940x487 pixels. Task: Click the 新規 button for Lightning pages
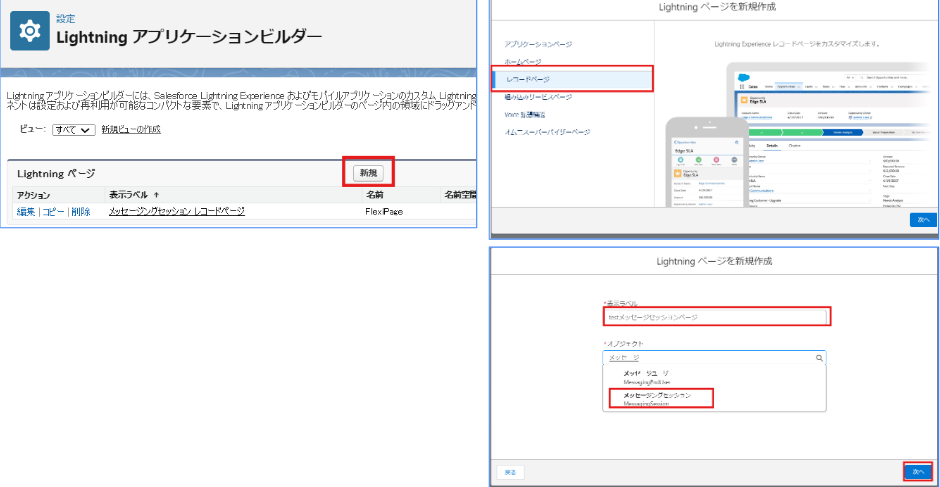(368, 173)
